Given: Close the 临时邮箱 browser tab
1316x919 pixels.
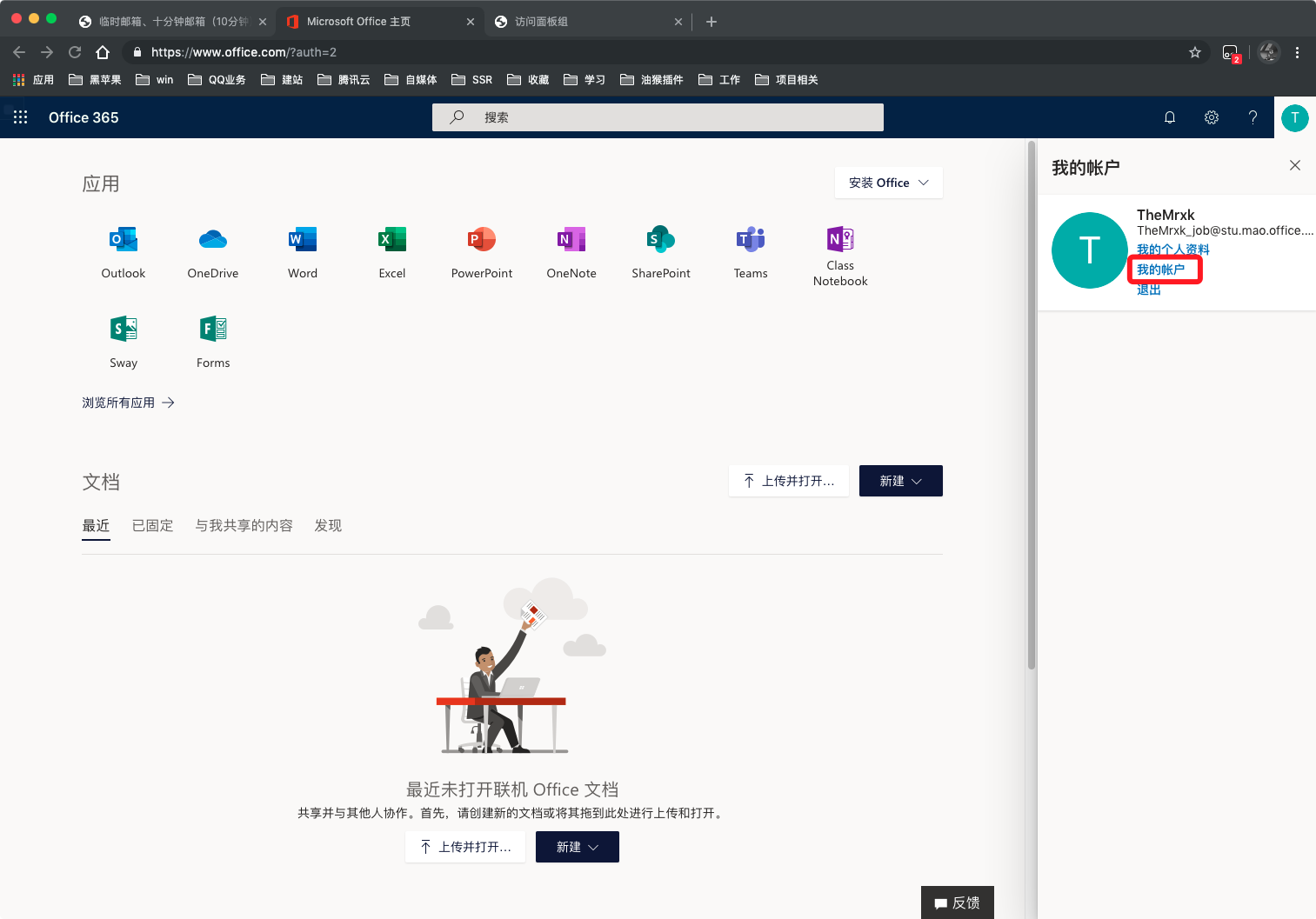Looking at the screenshot, I should tap(263, 22).
